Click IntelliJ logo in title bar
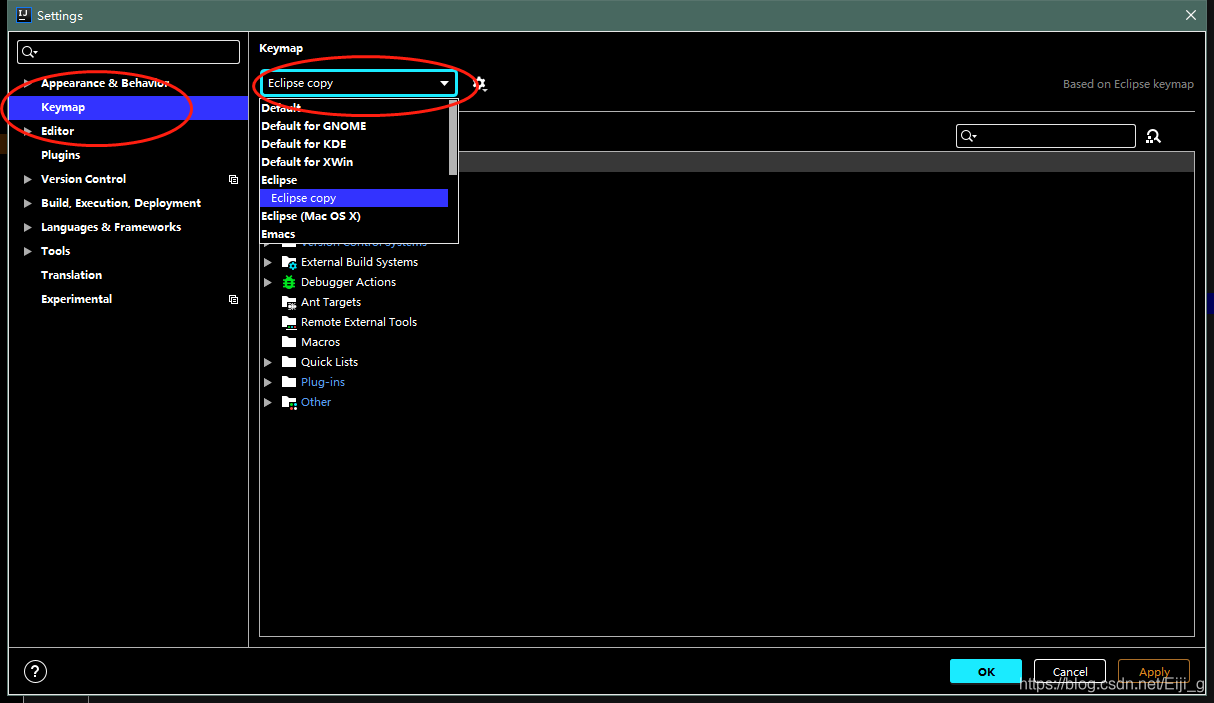The image size is (1214, 703). pos(24,15)
